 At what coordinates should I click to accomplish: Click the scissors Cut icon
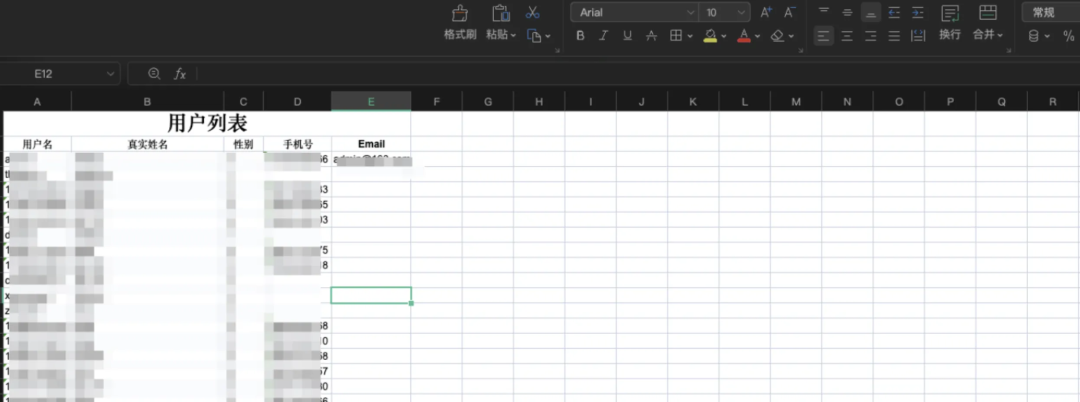(533, 13)
